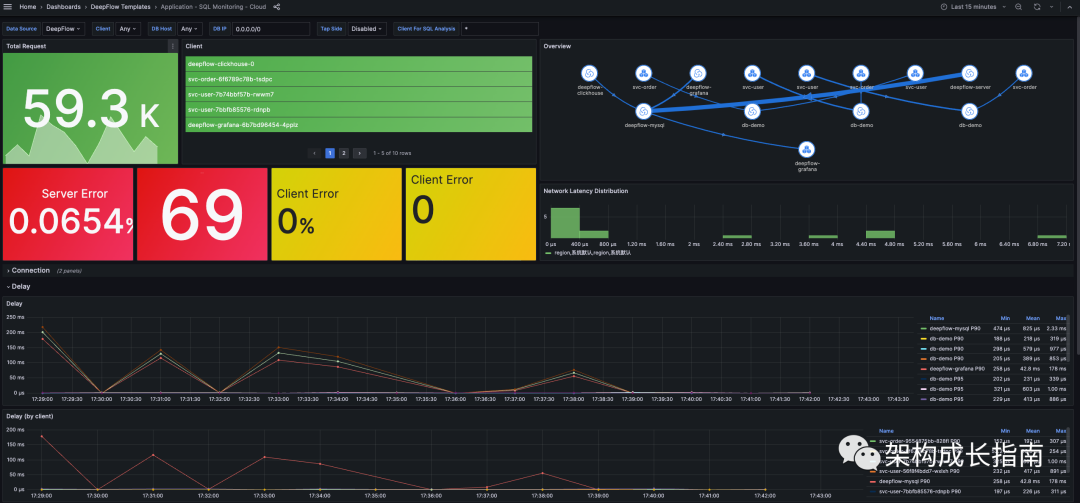Refresh the dashboard with the refresh icon

[1037, 6]
